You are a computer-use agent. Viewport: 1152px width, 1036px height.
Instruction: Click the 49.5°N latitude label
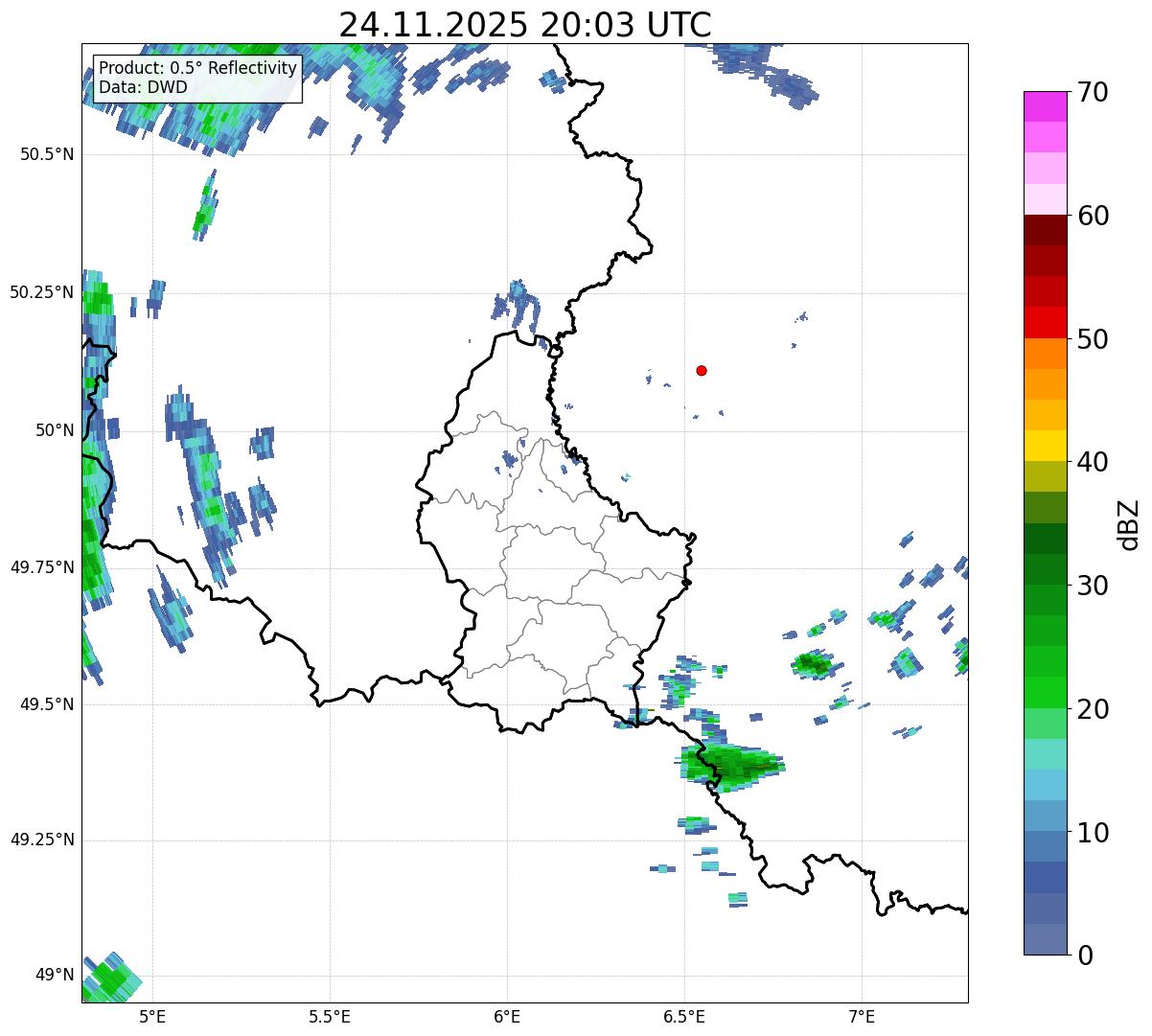pos(47,704)
